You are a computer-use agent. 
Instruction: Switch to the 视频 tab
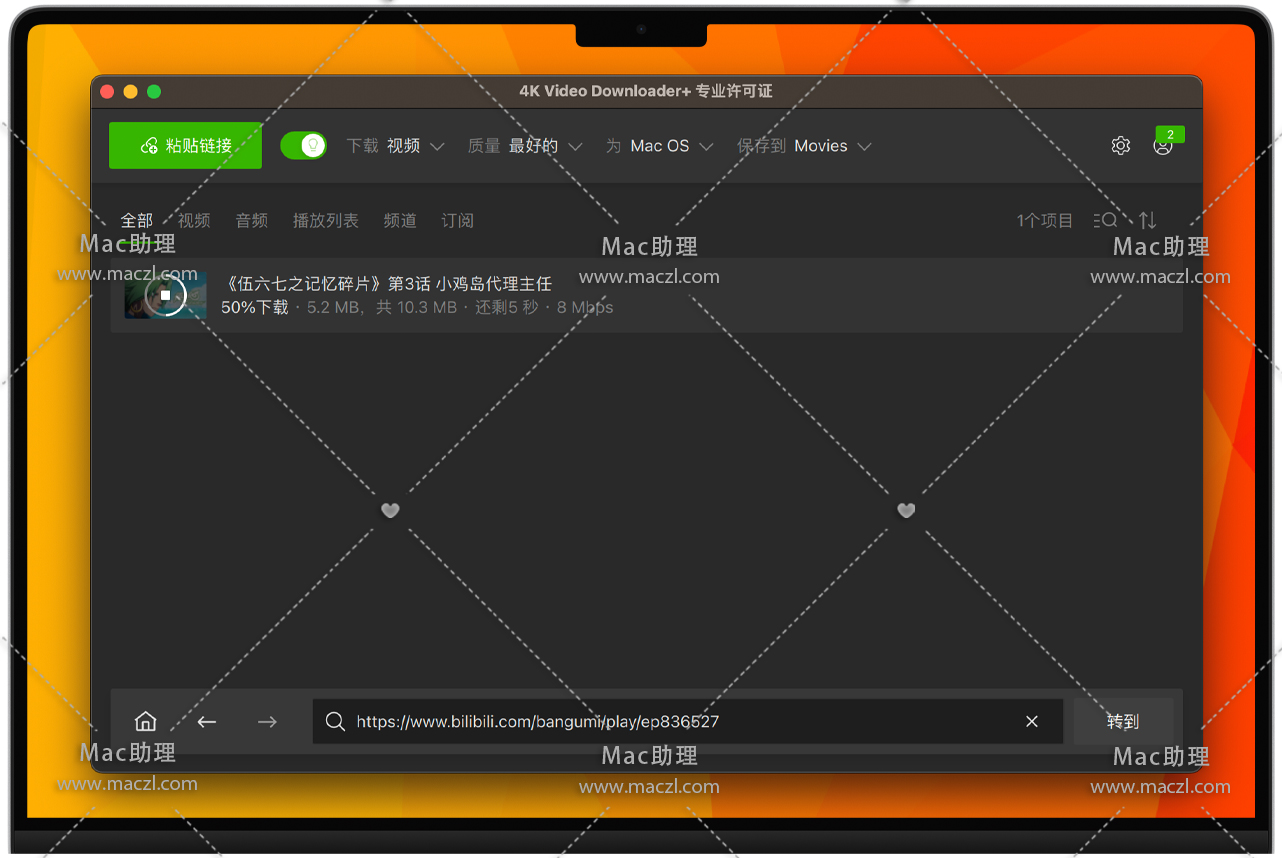pyautogui.click(x=194, y=220)
